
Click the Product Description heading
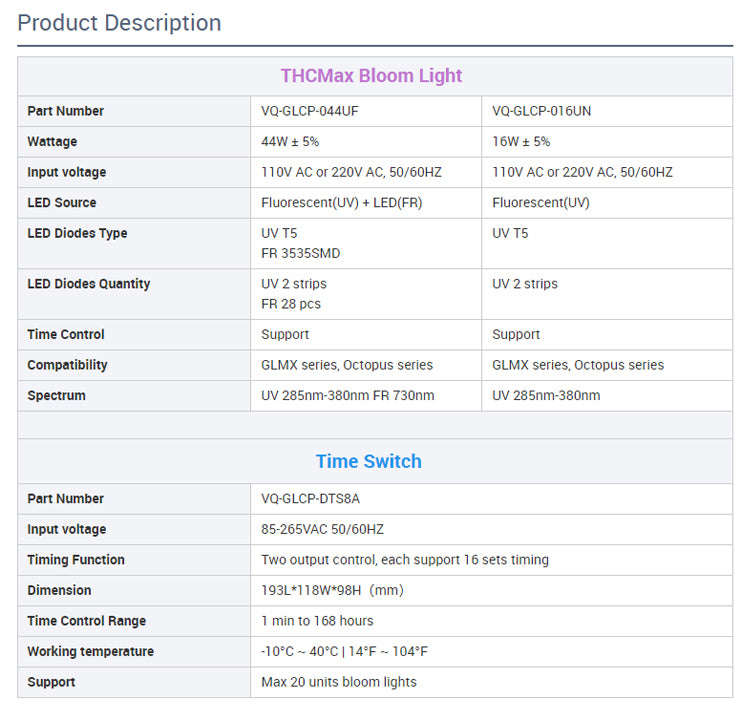click(x=119, y=23)
